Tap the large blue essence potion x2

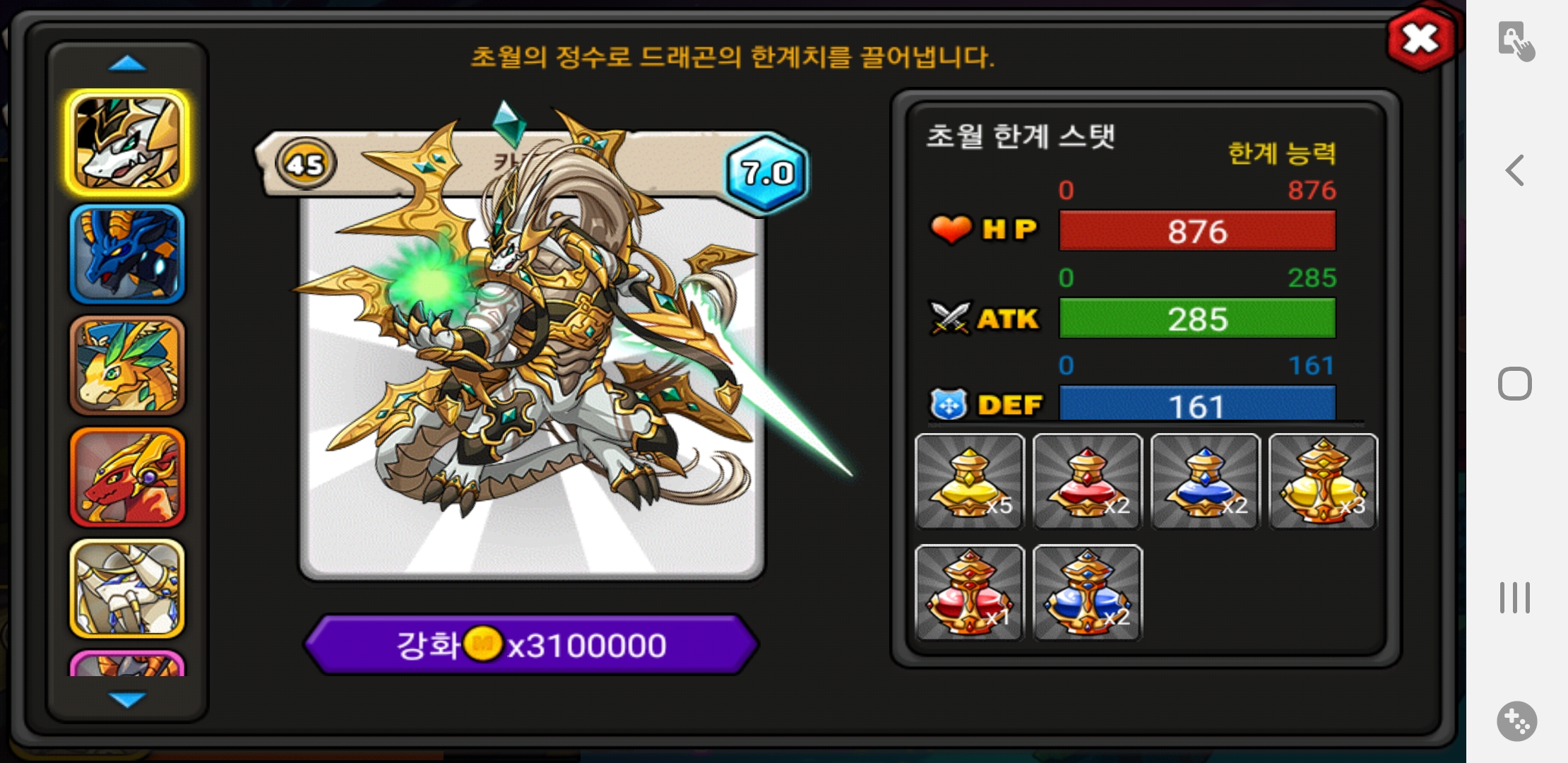point(1087,593)
